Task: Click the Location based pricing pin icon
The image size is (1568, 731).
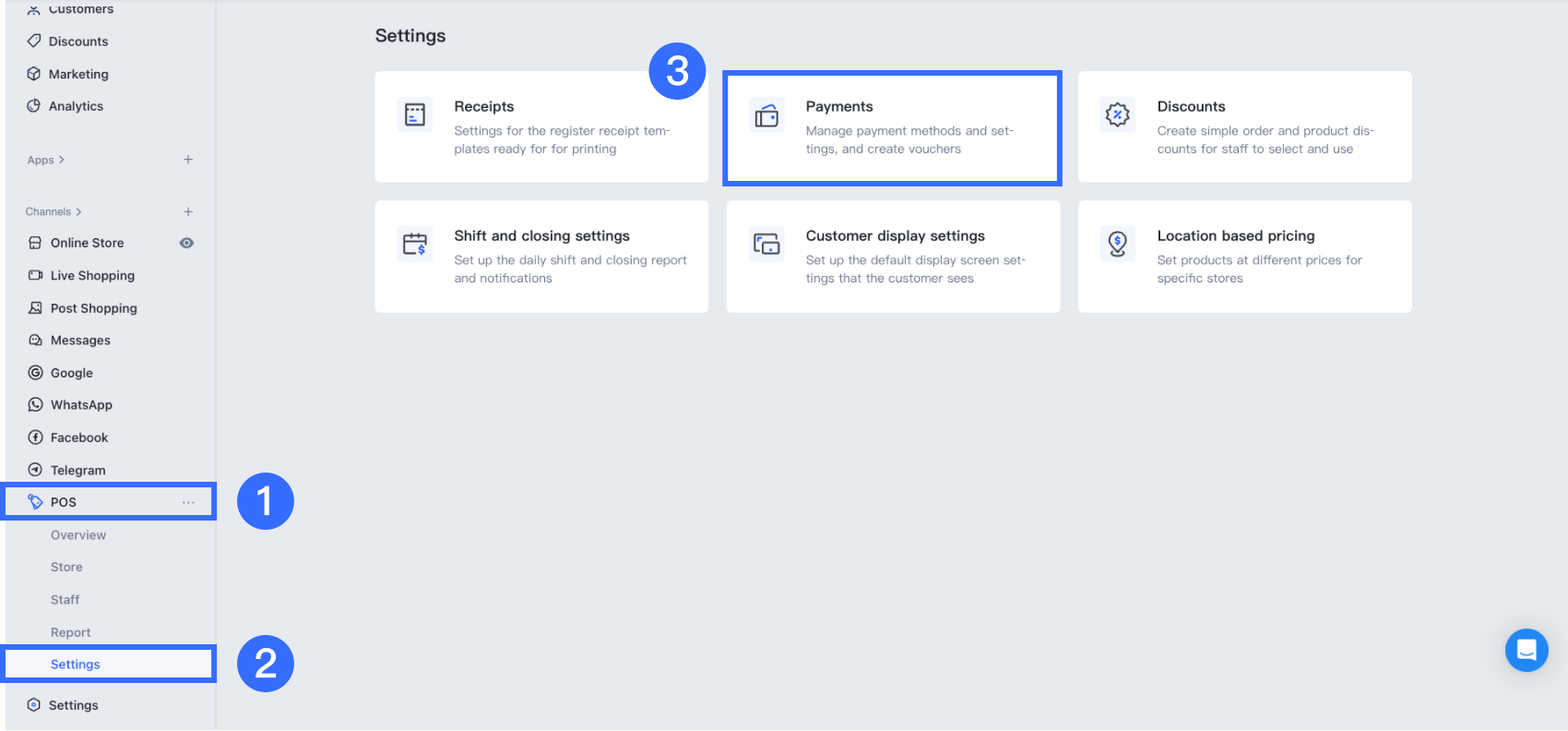Action: pyautogui.click(x=1118, y=245)
